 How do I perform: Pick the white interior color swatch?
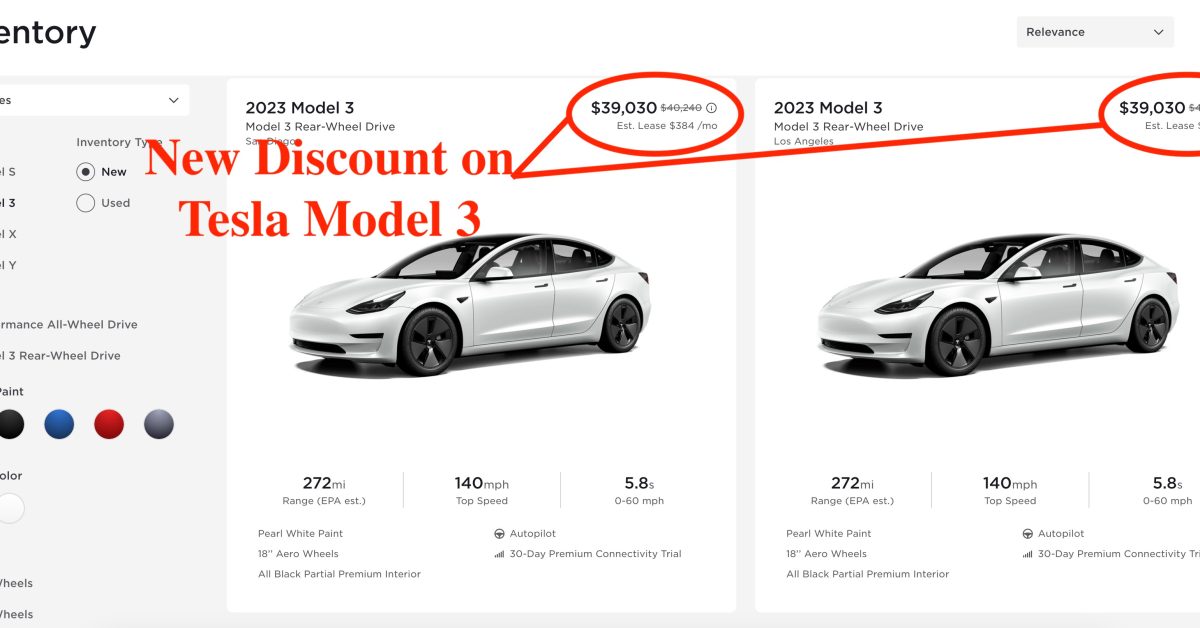(10, 508)
